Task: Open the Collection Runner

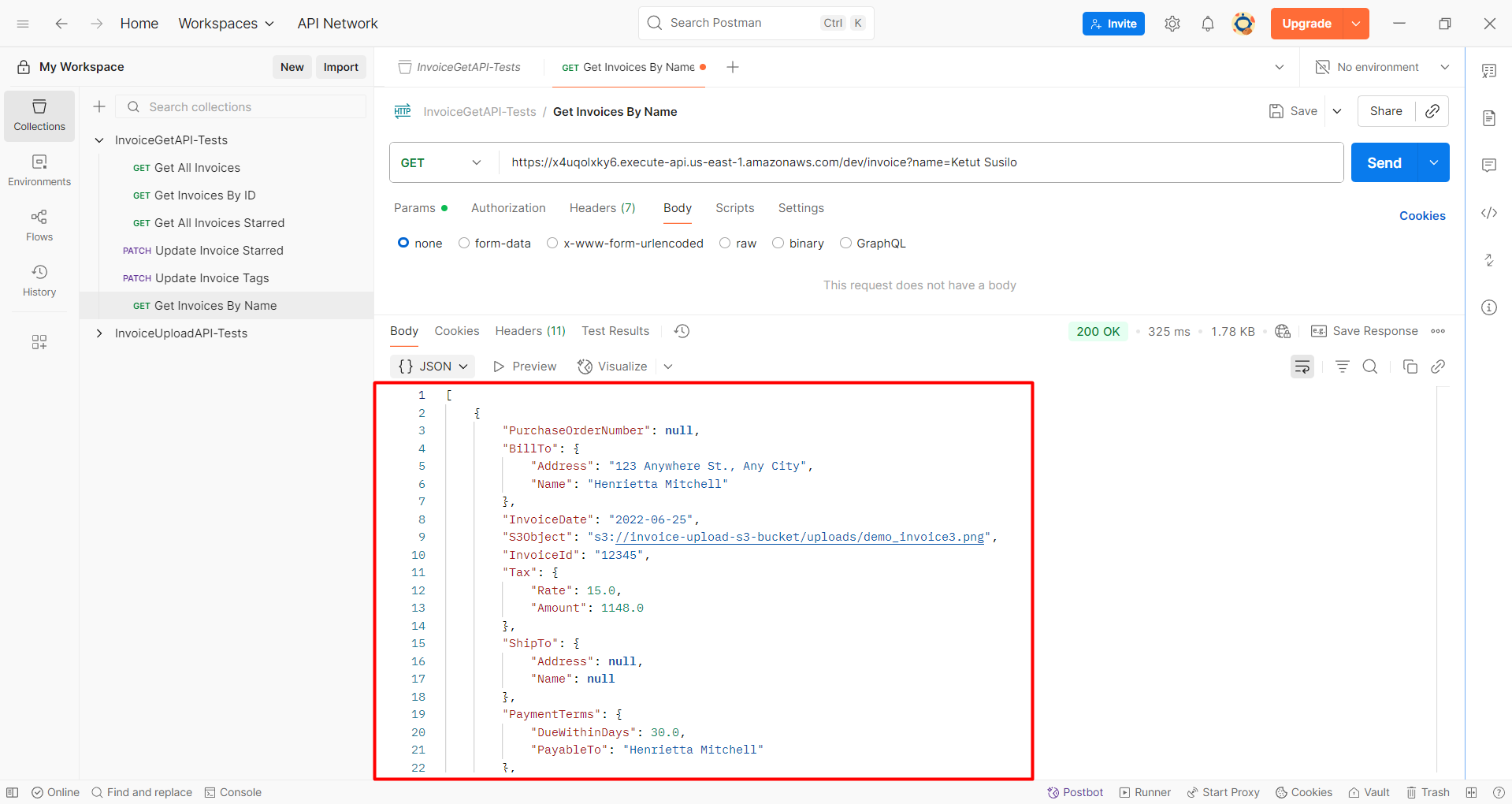Action: [1144, 792]
